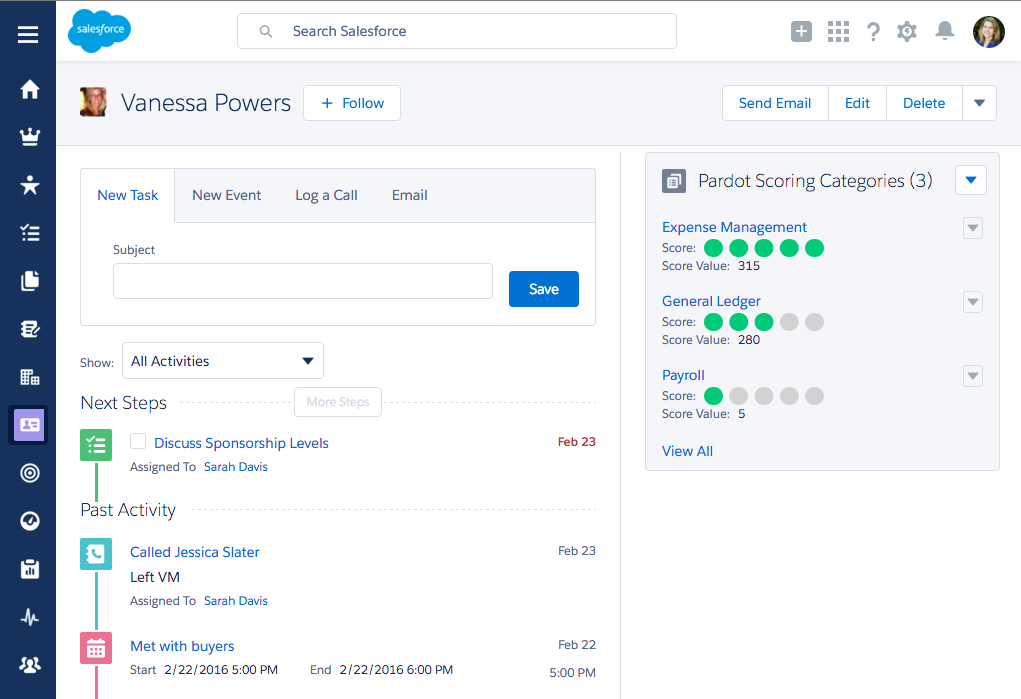Open Payroll row dropdown
Screen dimensions: 1021x699
click(973, 376)
